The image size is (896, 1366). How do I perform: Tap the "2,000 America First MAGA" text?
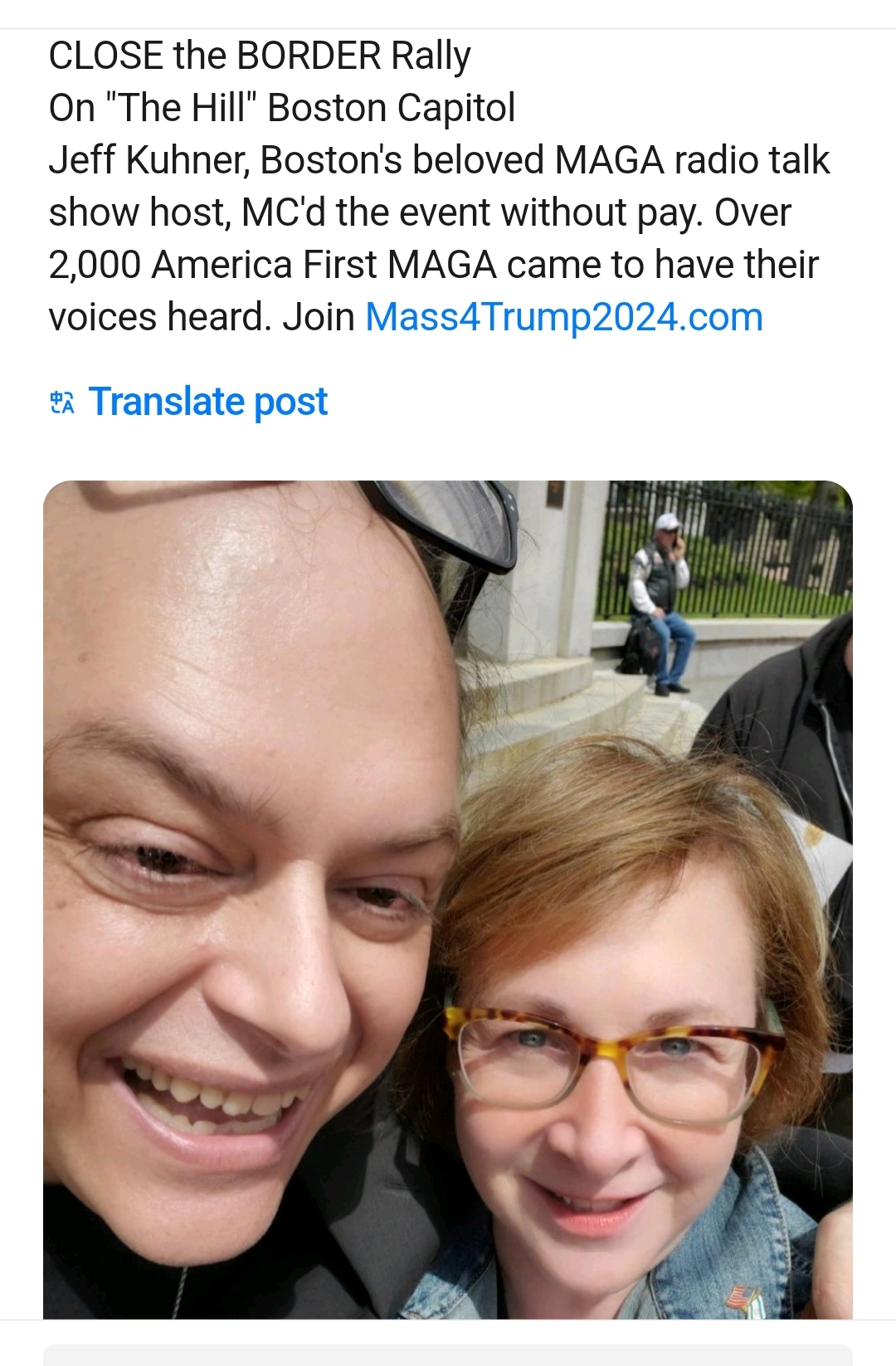(272, 265)
